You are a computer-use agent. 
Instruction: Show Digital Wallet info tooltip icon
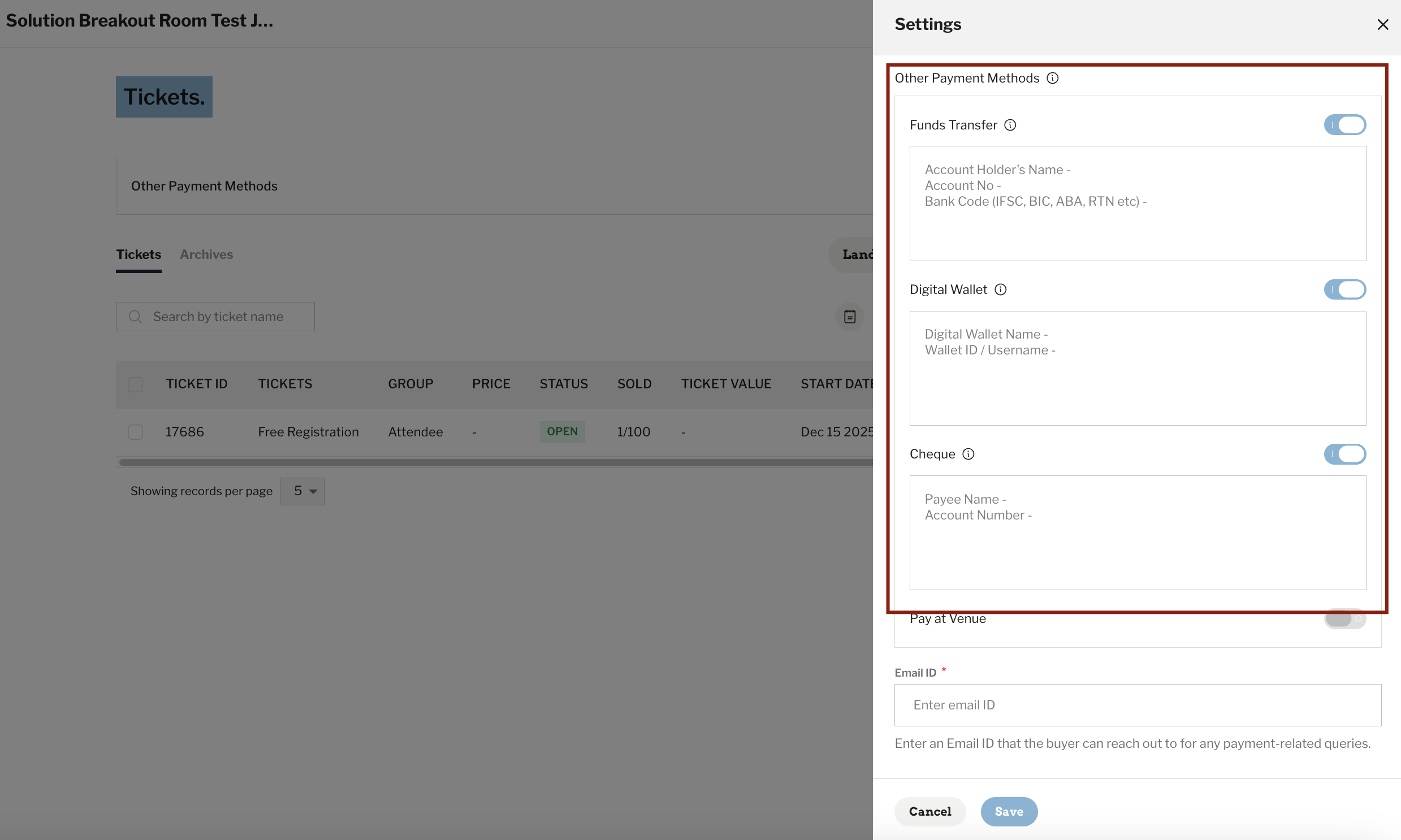click(1001, 290)
